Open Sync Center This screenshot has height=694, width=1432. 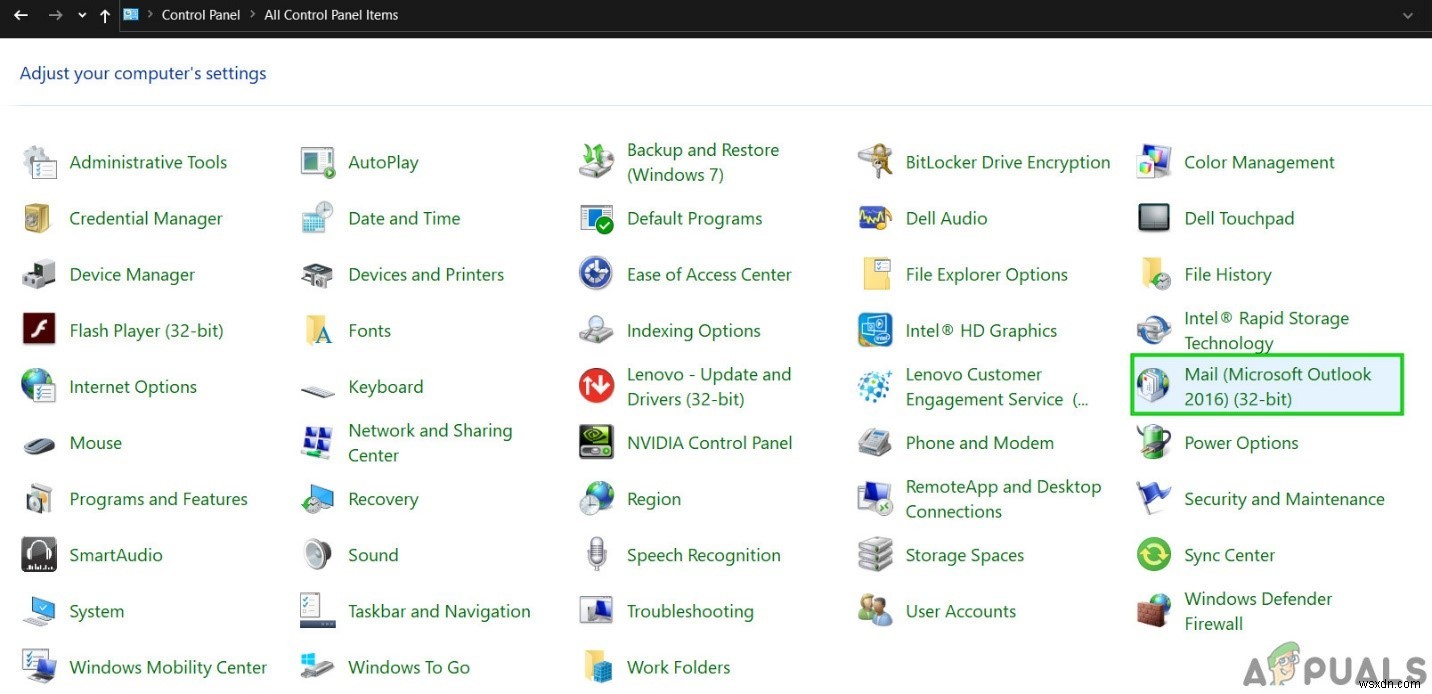[x=1229, y=555]
